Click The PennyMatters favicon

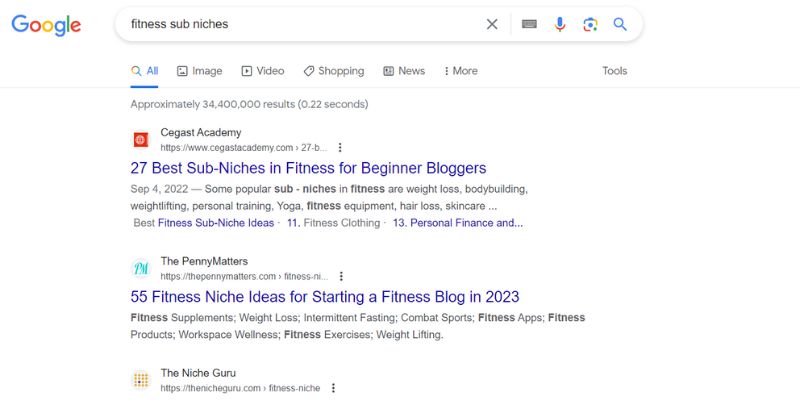(x=141, y=268)
